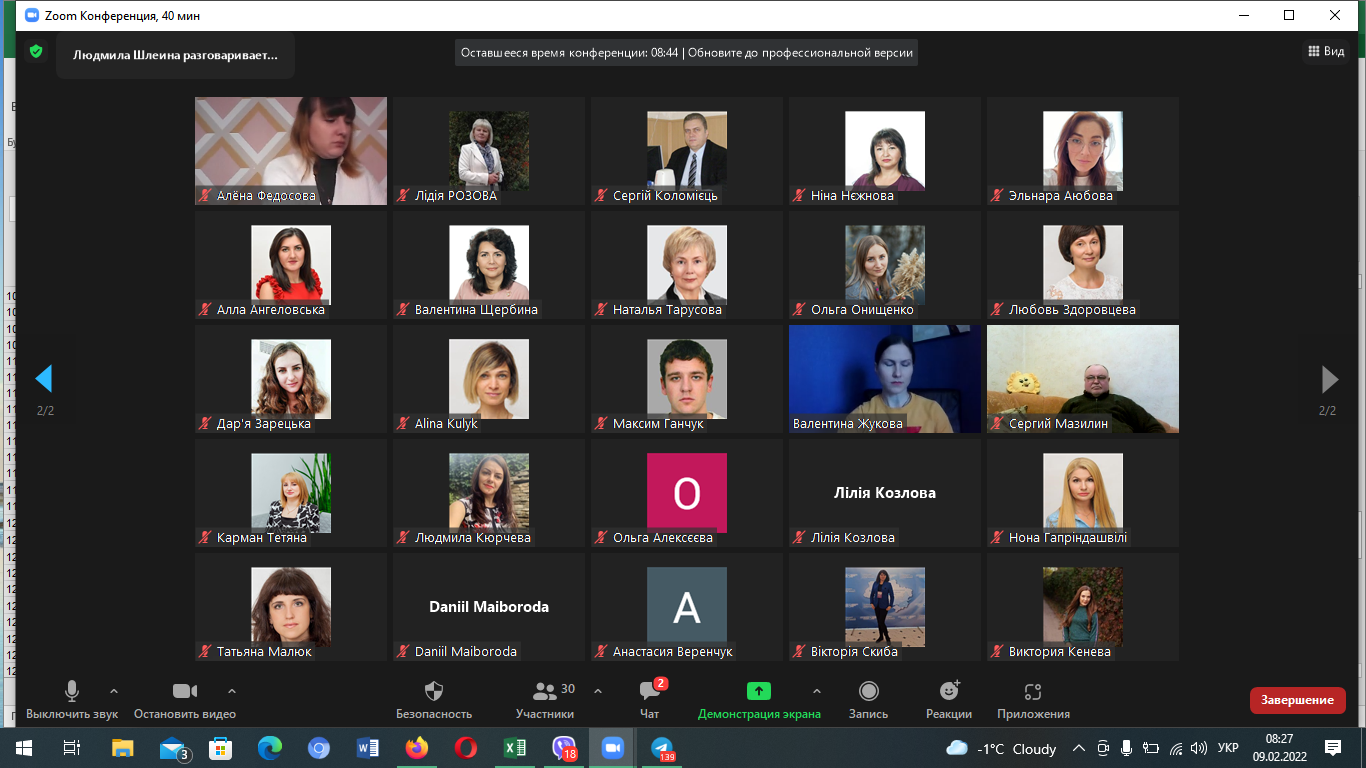
Task: Open Opera browser from the taskbar
Action: tap(466, 748)
